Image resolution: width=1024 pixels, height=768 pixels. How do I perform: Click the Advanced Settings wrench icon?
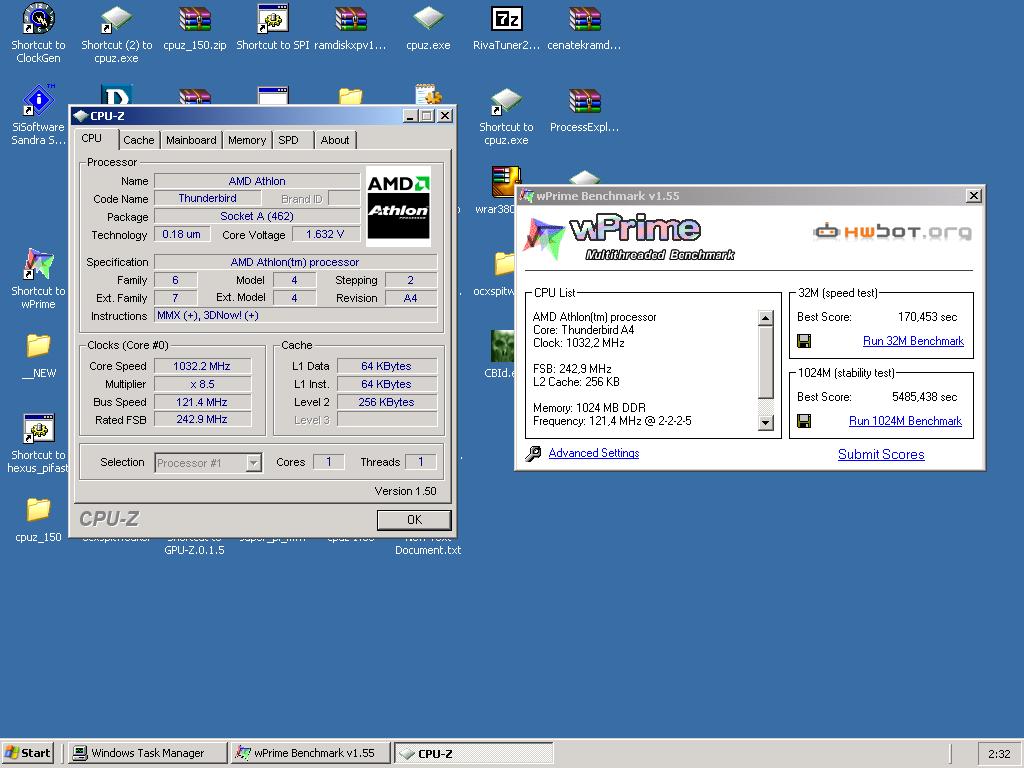[x=533, y=453]
